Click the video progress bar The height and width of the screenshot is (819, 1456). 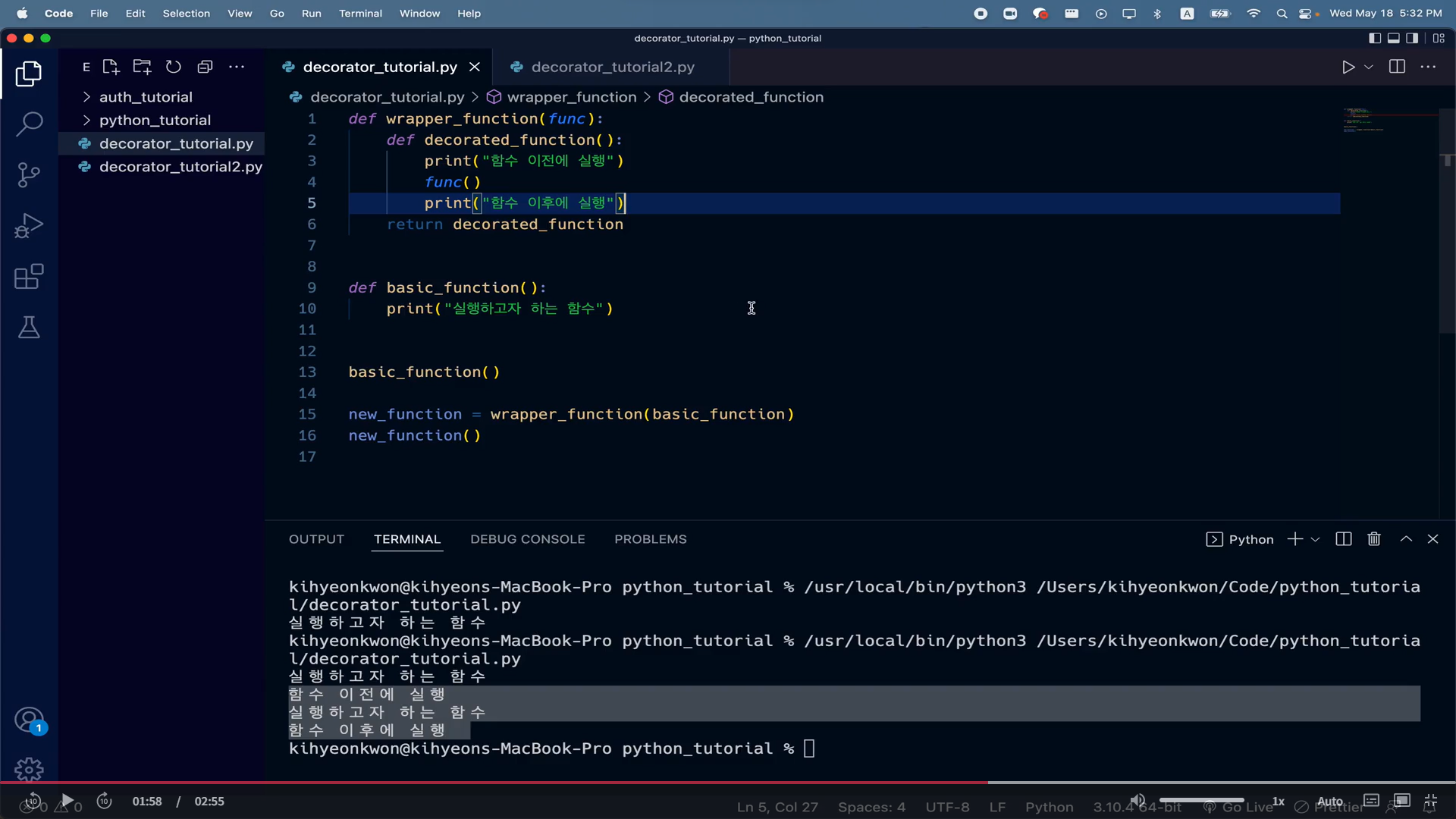(728, 782)
